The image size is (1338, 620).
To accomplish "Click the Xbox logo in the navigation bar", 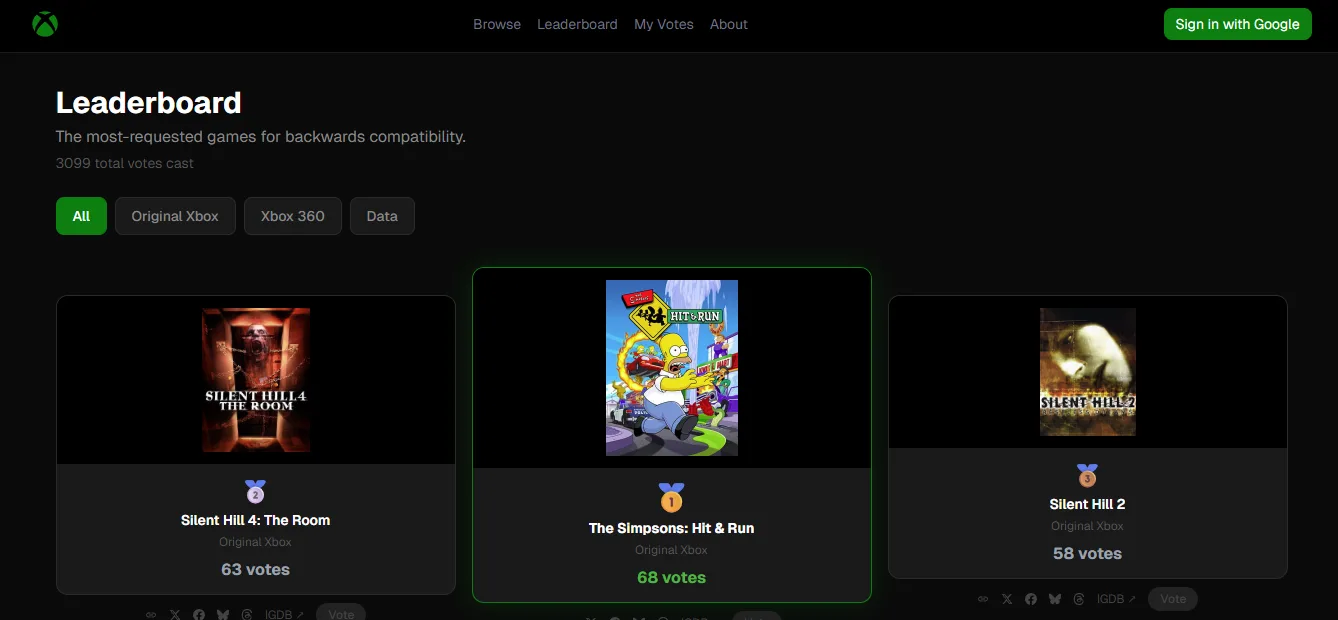I will [44, 24].
